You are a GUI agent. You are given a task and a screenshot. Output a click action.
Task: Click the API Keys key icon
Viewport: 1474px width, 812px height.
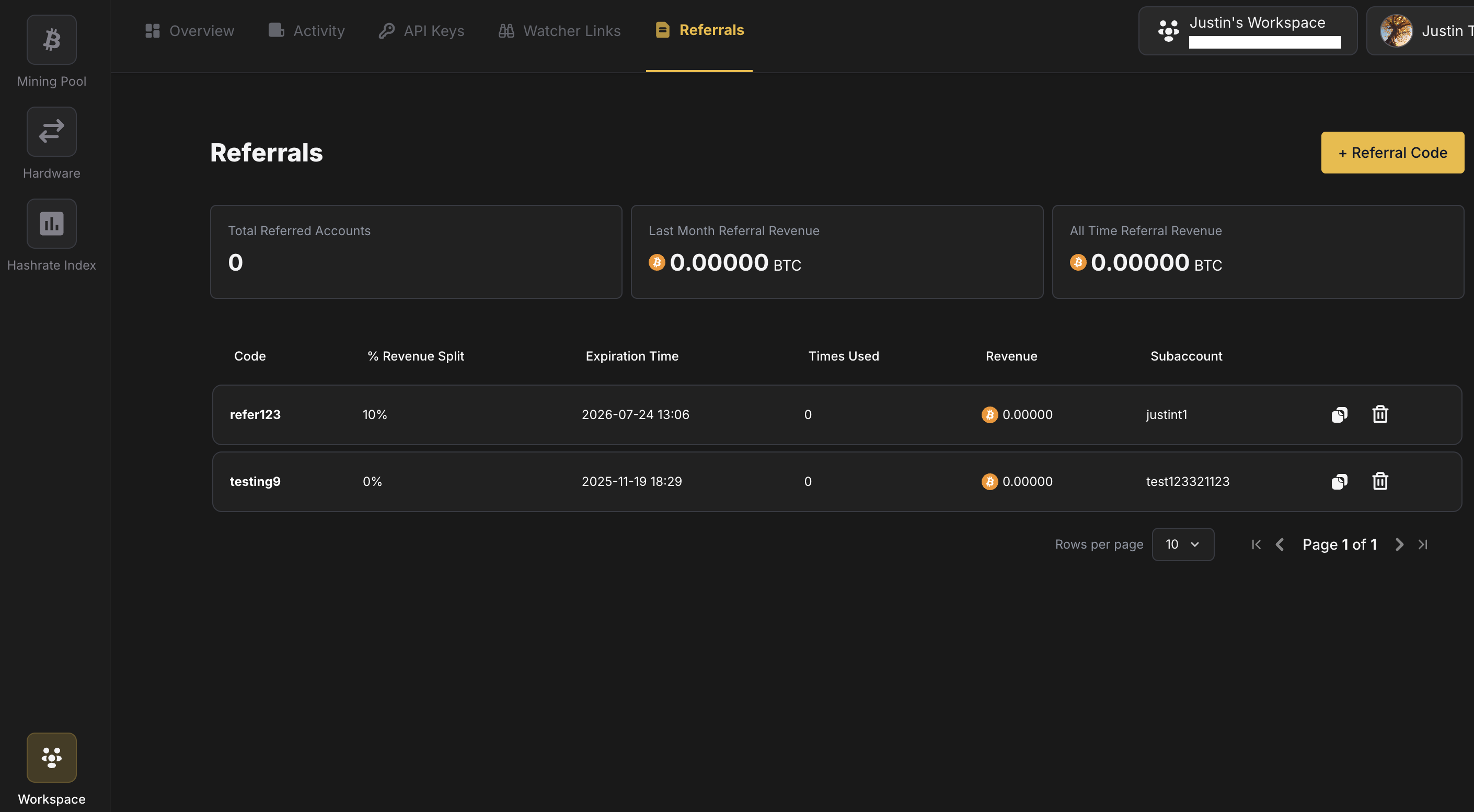(387, 31)
